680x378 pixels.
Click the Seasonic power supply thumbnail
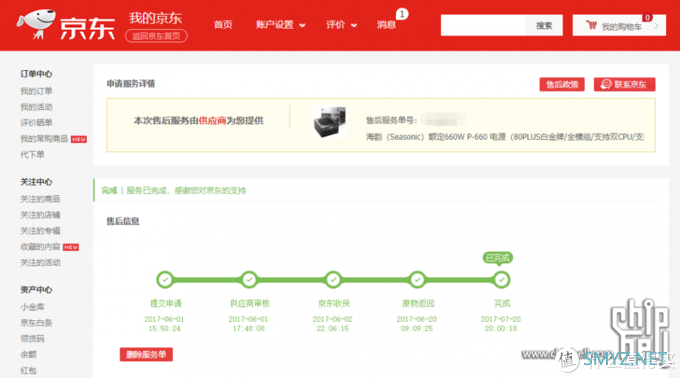coord(330,122)
